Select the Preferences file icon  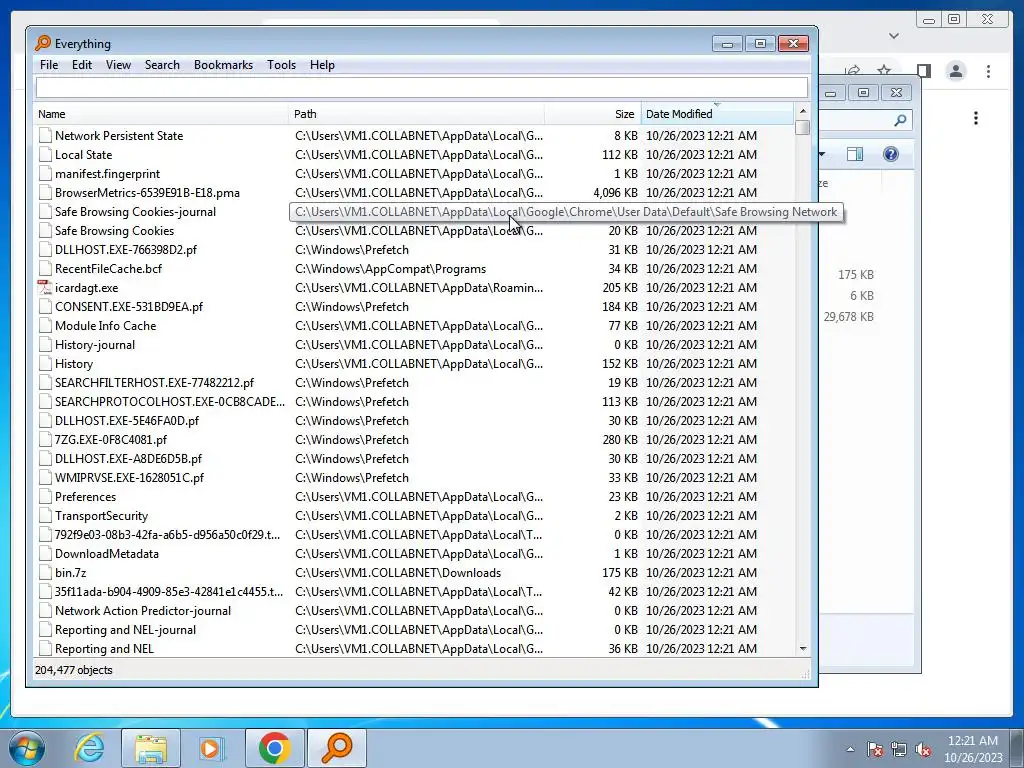tap(44, 497)
